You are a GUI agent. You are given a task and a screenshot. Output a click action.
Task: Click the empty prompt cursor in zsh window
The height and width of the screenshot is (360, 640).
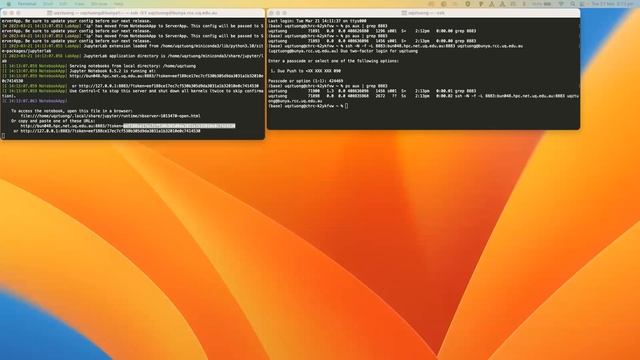[347, 106]
